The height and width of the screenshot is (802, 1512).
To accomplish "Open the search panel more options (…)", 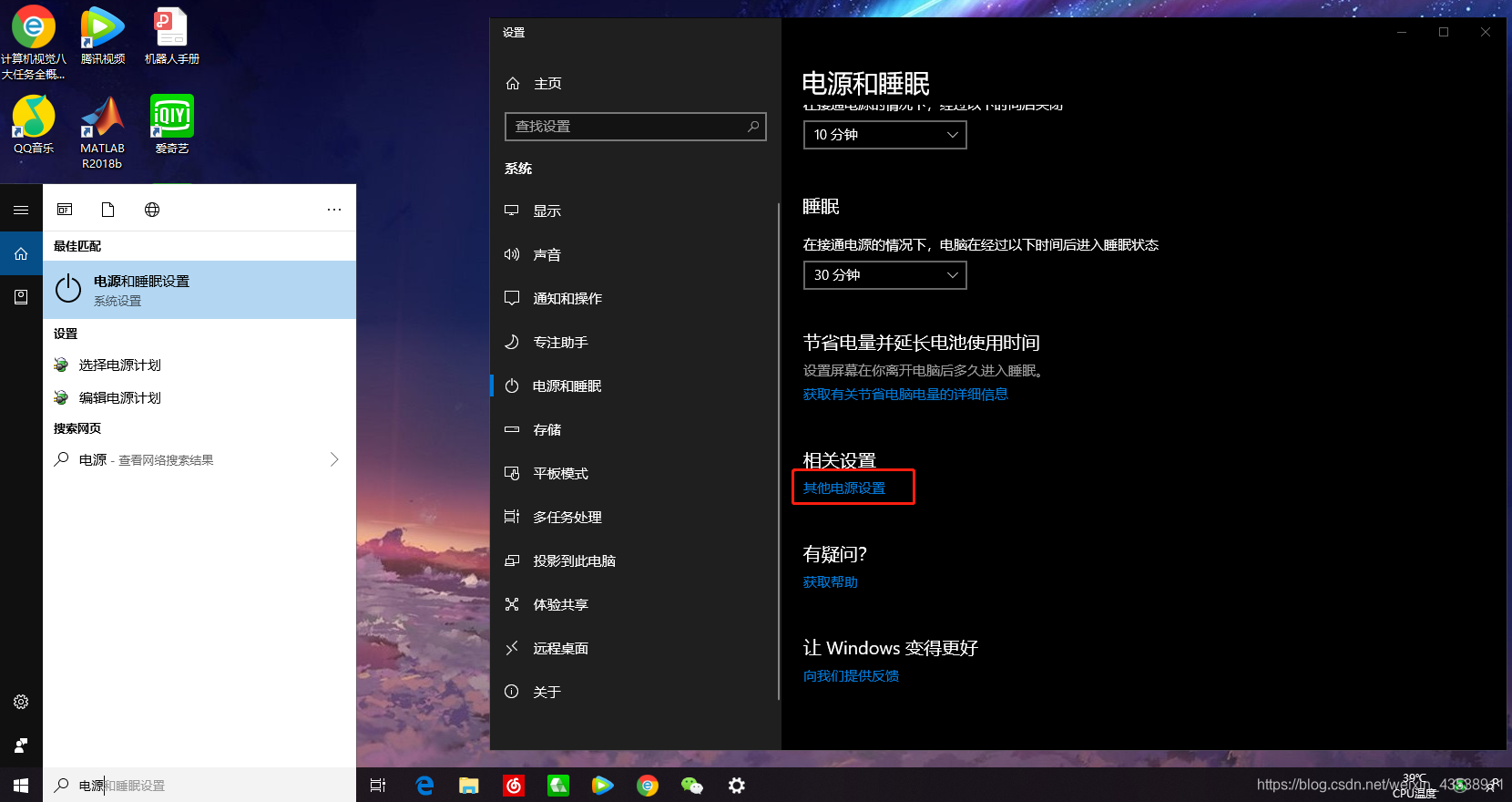I will pos(334,210).
